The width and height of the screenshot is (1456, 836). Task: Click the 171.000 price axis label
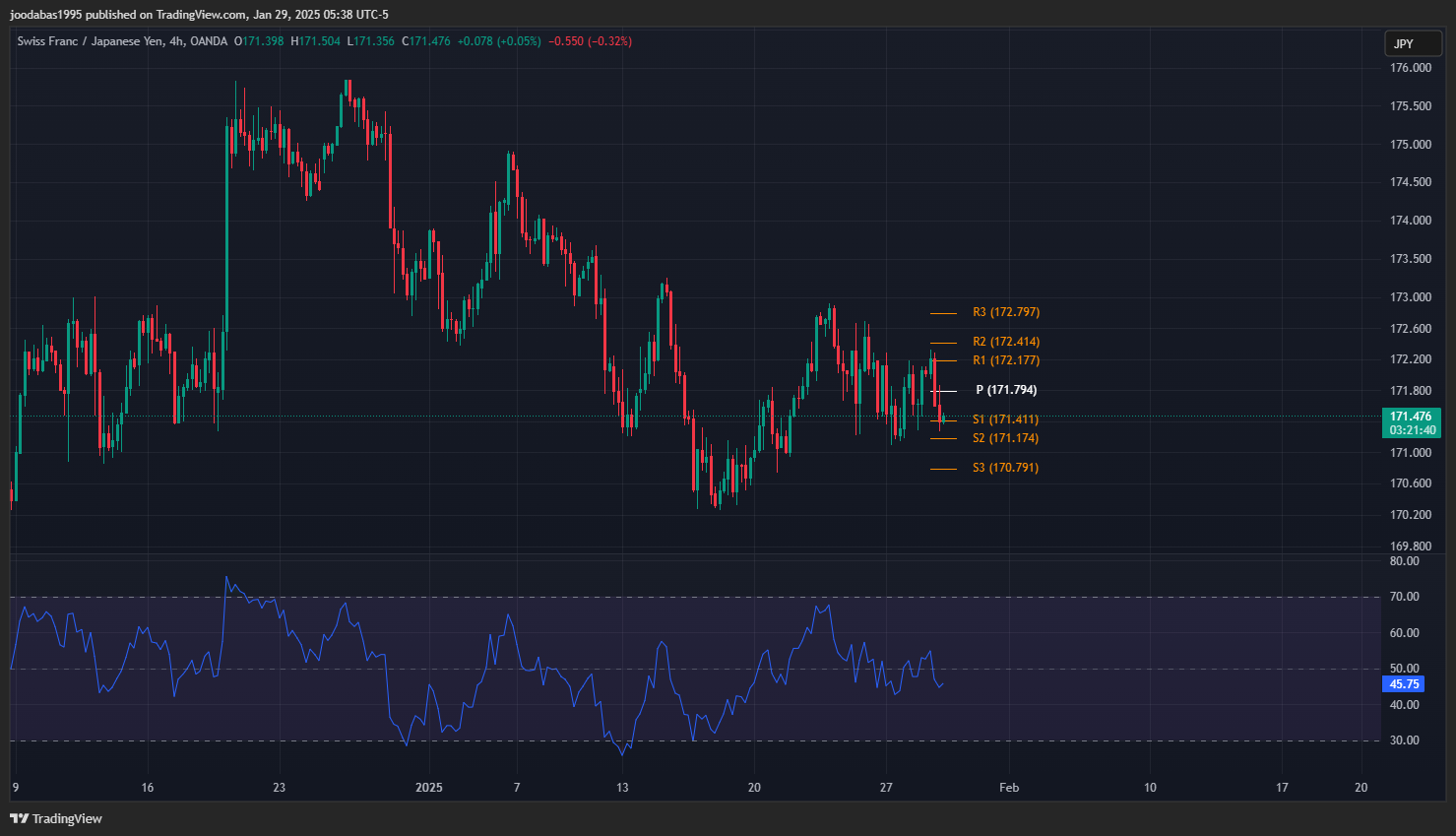1411,453
